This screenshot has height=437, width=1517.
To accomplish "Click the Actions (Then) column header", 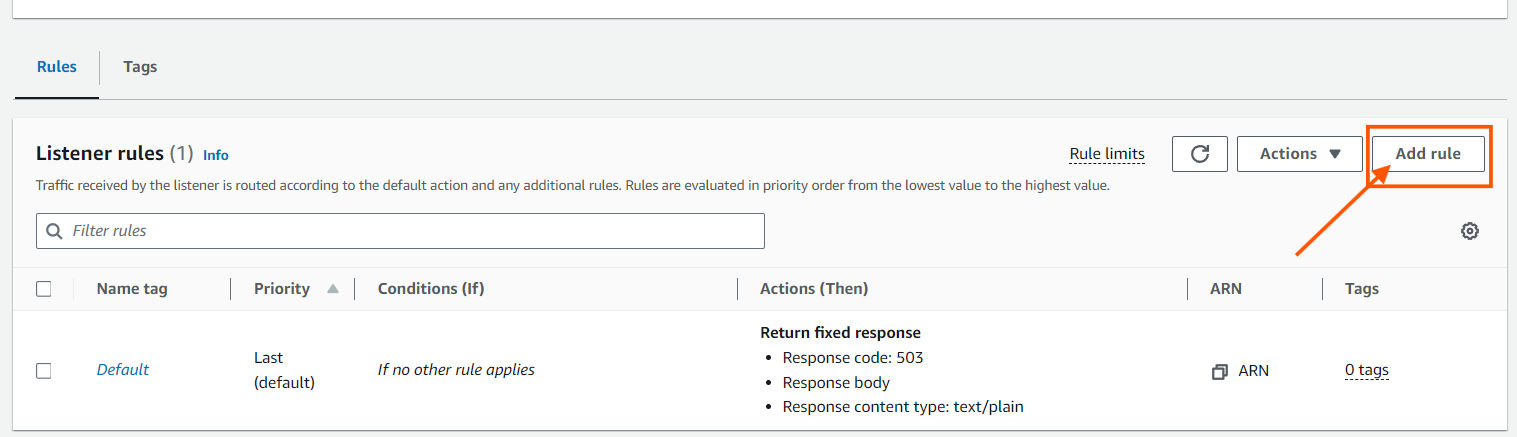I will click(x=813, y=289).
